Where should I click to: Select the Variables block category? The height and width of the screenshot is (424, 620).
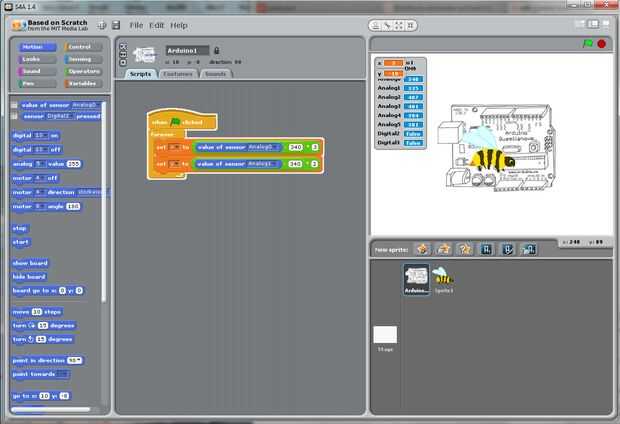point(83,84)
